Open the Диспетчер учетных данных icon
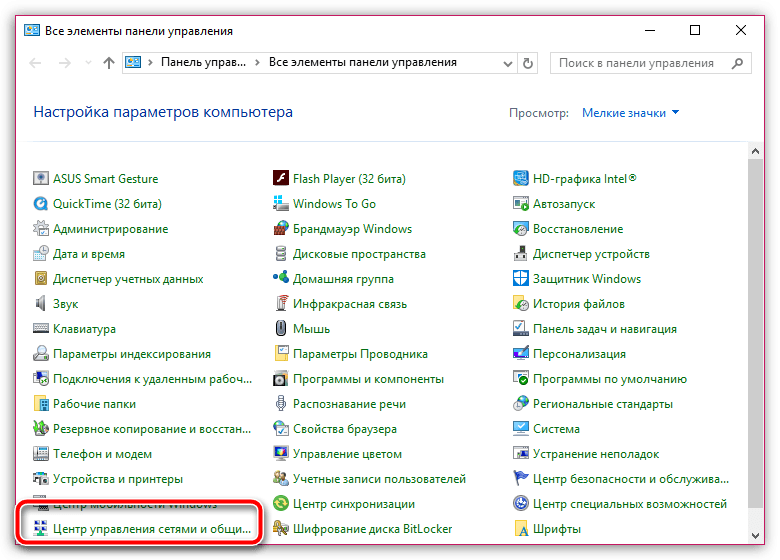Screen dimensions: 780x560 point(41,279)
